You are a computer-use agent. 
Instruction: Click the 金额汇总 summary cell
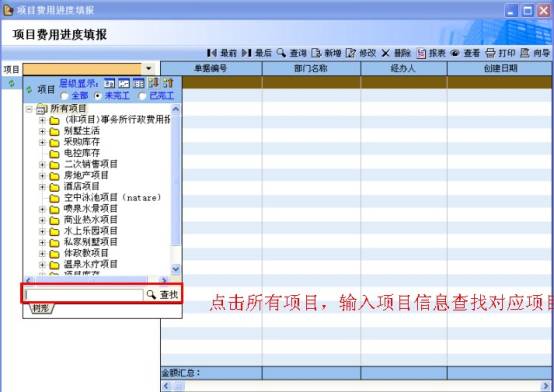point(211,373)
